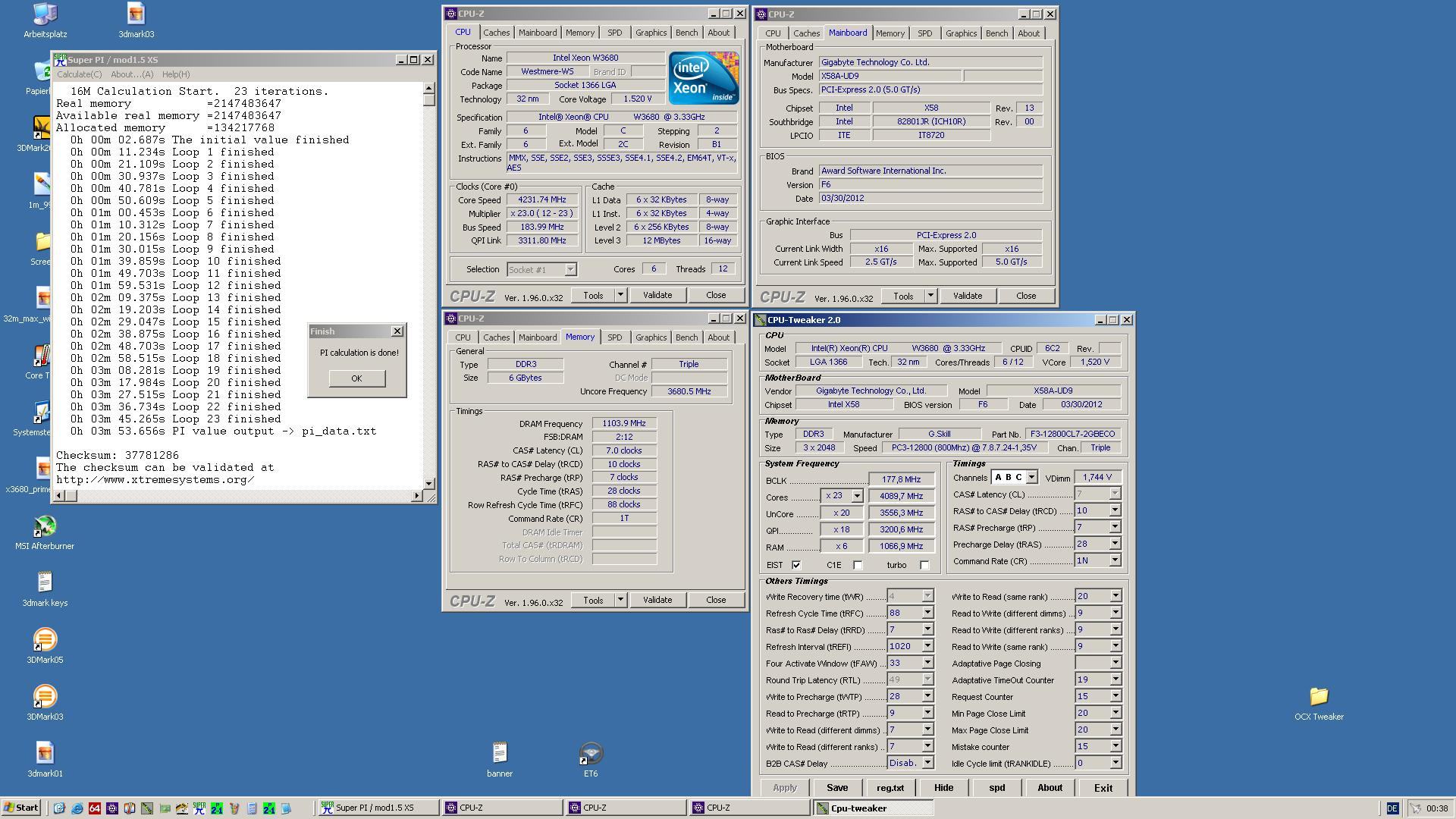Click CPU-Tweaker 2.0 title bar icon
This screenshot has height=819, width=1456.
(761, 320)
